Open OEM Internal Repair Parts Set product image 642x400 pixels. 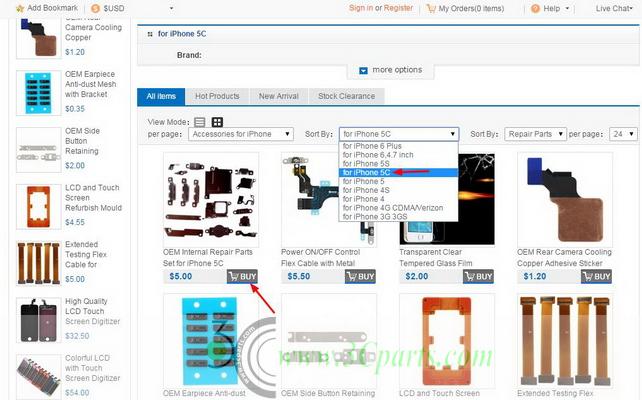pos(211,199)
